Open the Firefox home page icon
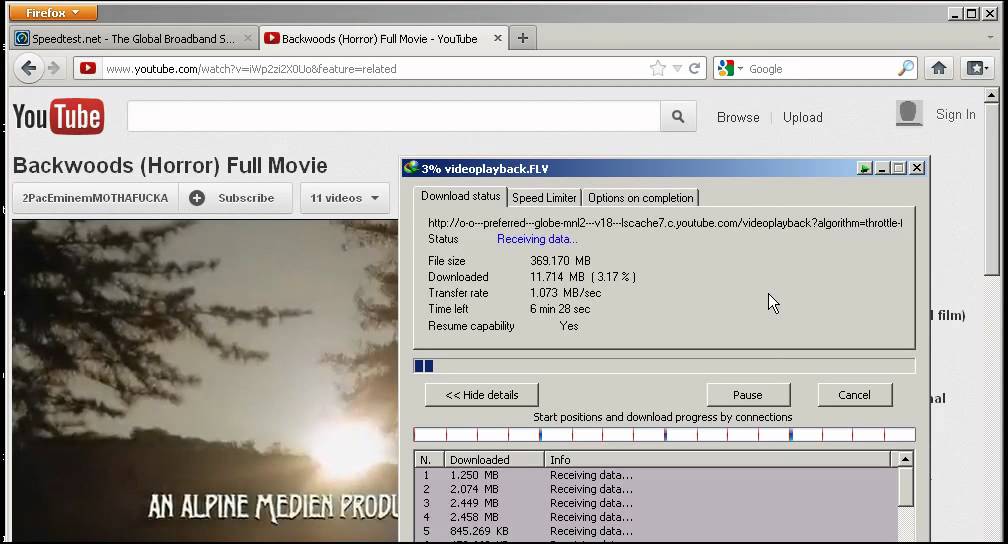 (939, 68)
